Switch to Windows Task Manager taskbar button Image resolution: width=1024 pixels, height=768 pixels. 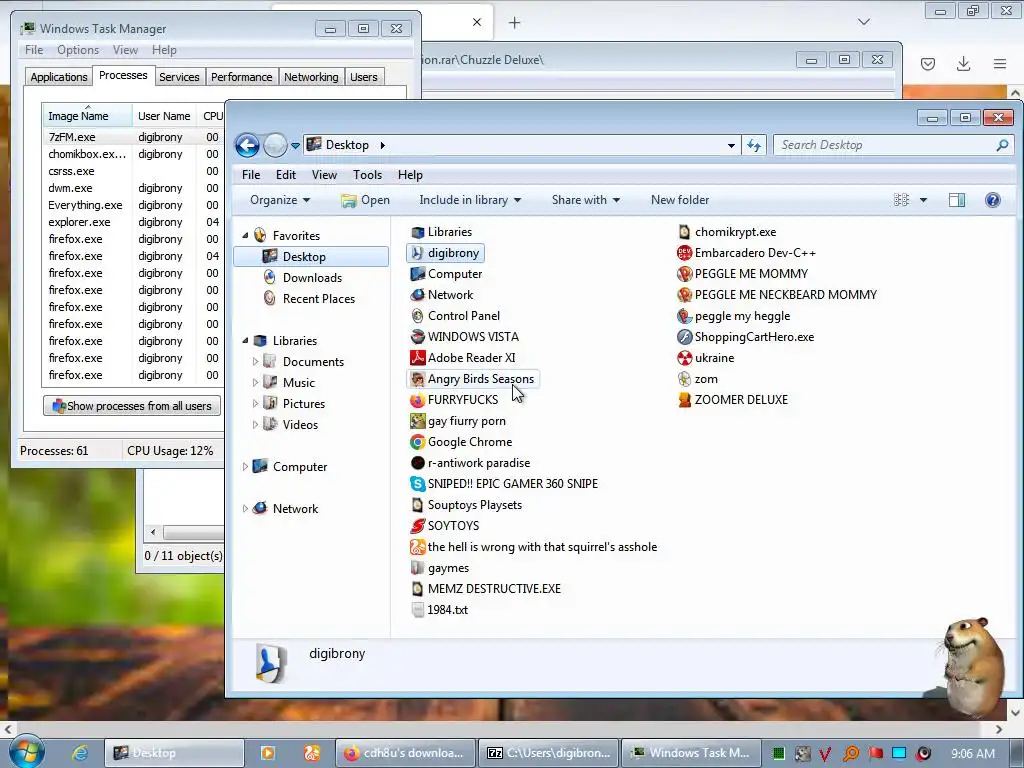tap(692, 753)
